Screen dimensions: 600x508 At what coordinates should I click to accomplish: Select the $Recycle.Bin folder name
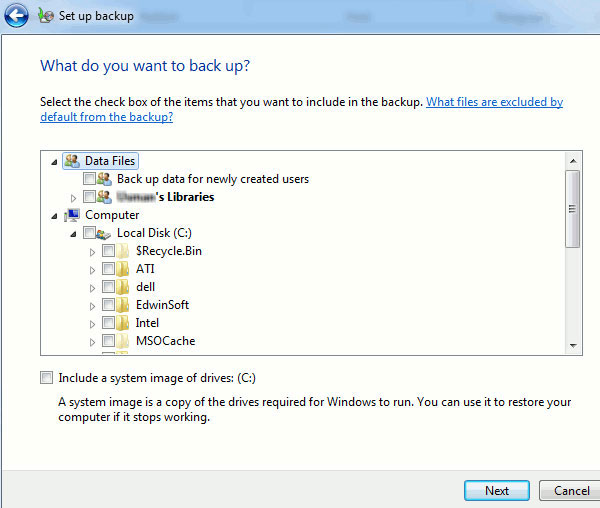click(169, 251)
